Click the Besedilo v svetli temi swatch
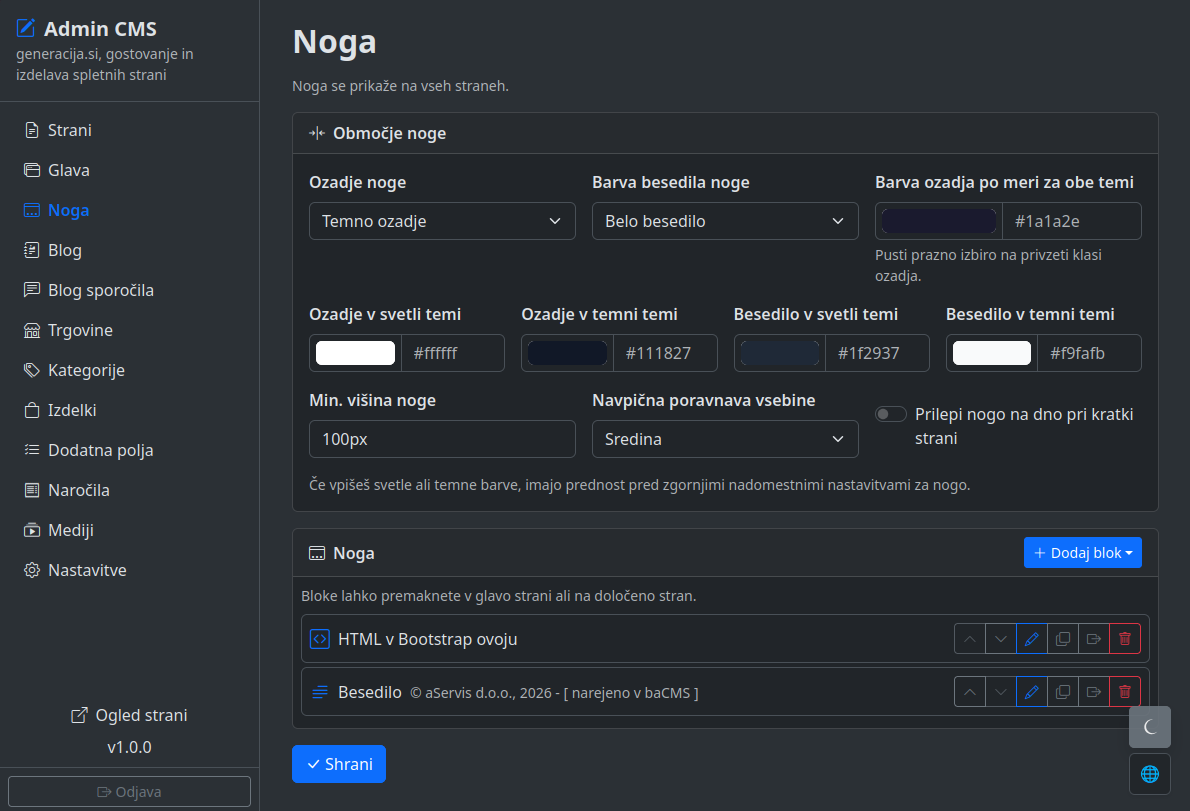Image resolution: width=1190 pixels, height=811 pixels. (x=779, y=353)
